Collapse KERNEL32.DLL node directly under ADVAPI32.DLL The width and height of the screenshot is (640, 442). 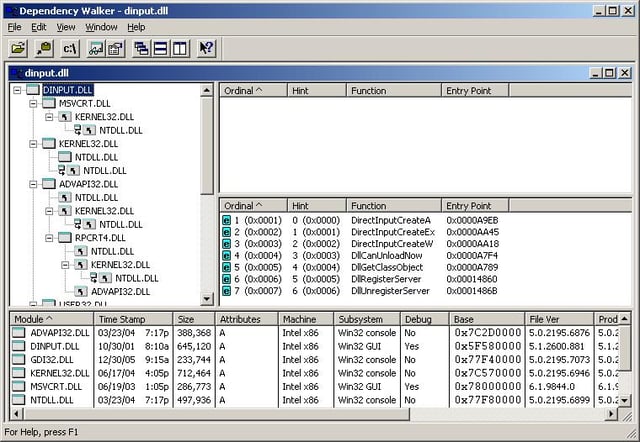click(x=49, y=211)
